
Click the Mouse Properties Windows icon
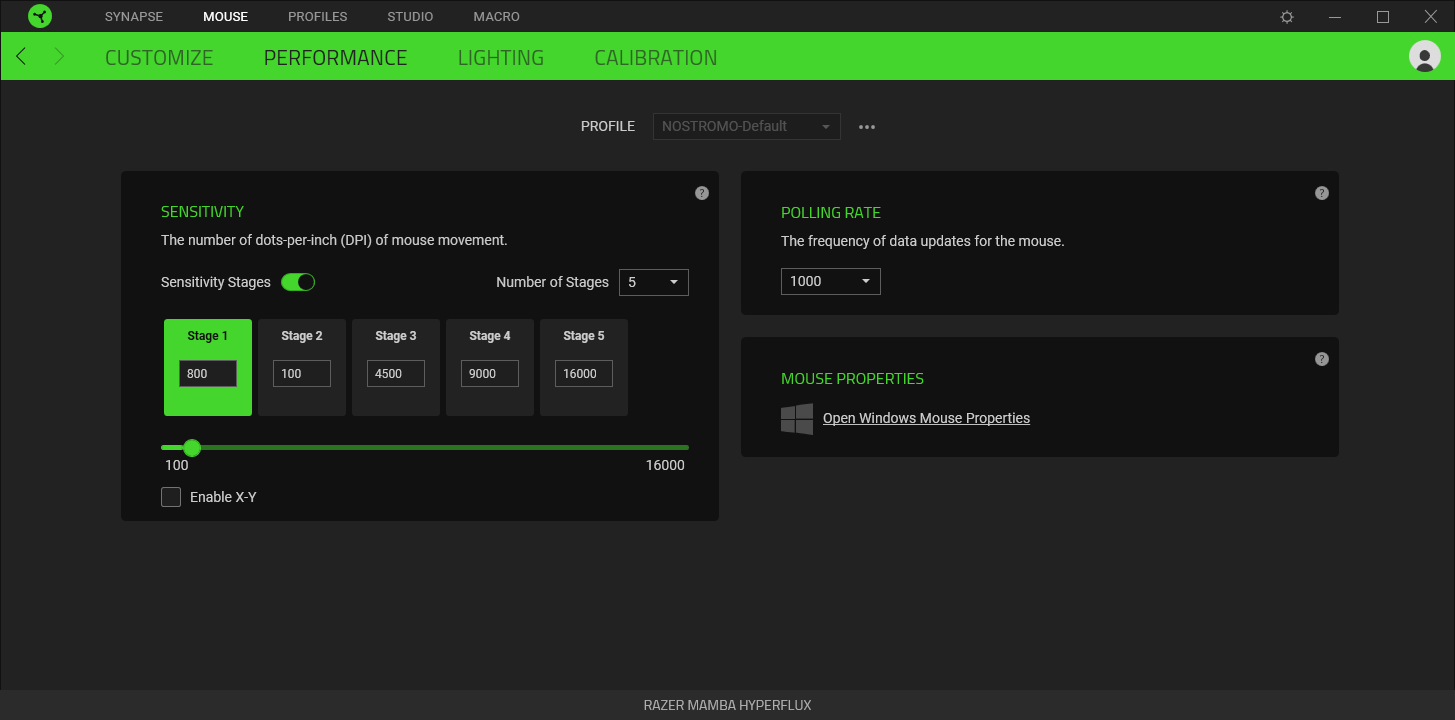point(797,418)
